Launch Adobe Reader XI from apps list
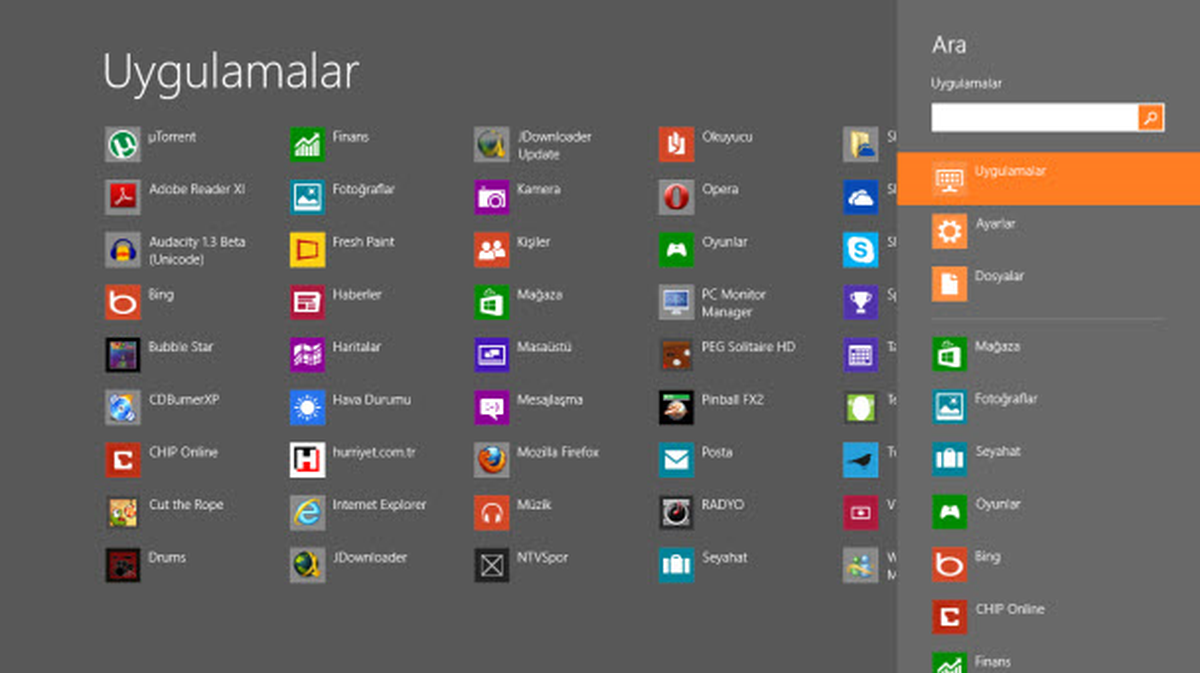 [x=123, y=197]
